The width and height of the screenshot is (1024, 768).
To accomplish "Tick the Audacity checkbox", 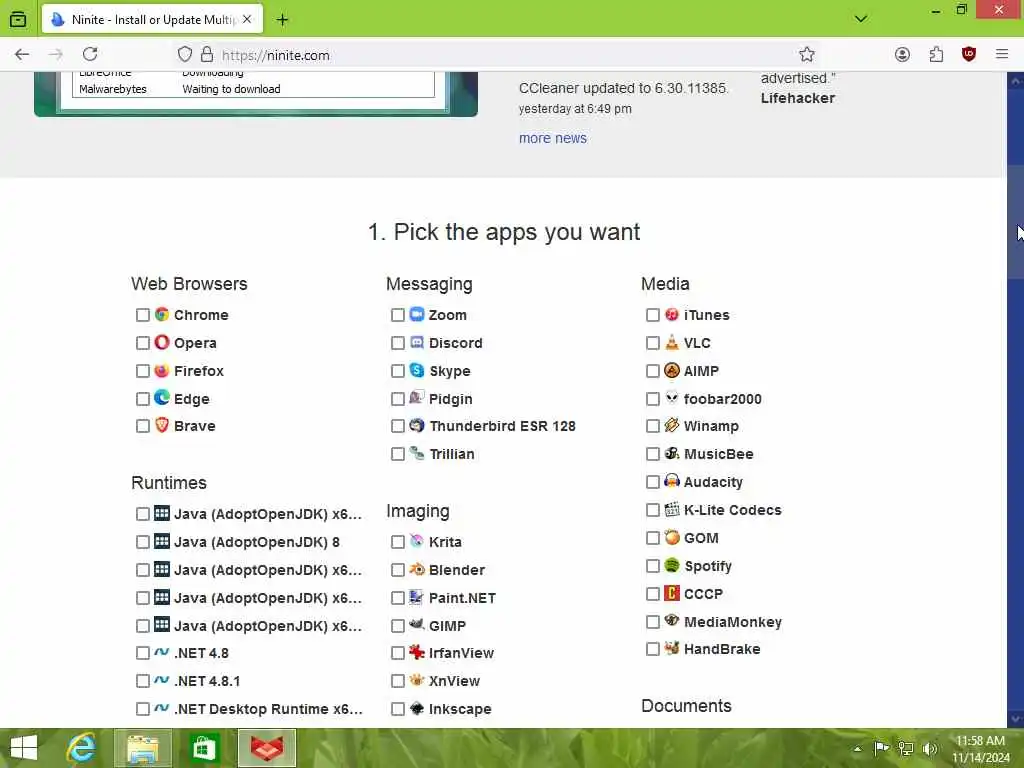I will pyautogui.click(x=652, y=482).
